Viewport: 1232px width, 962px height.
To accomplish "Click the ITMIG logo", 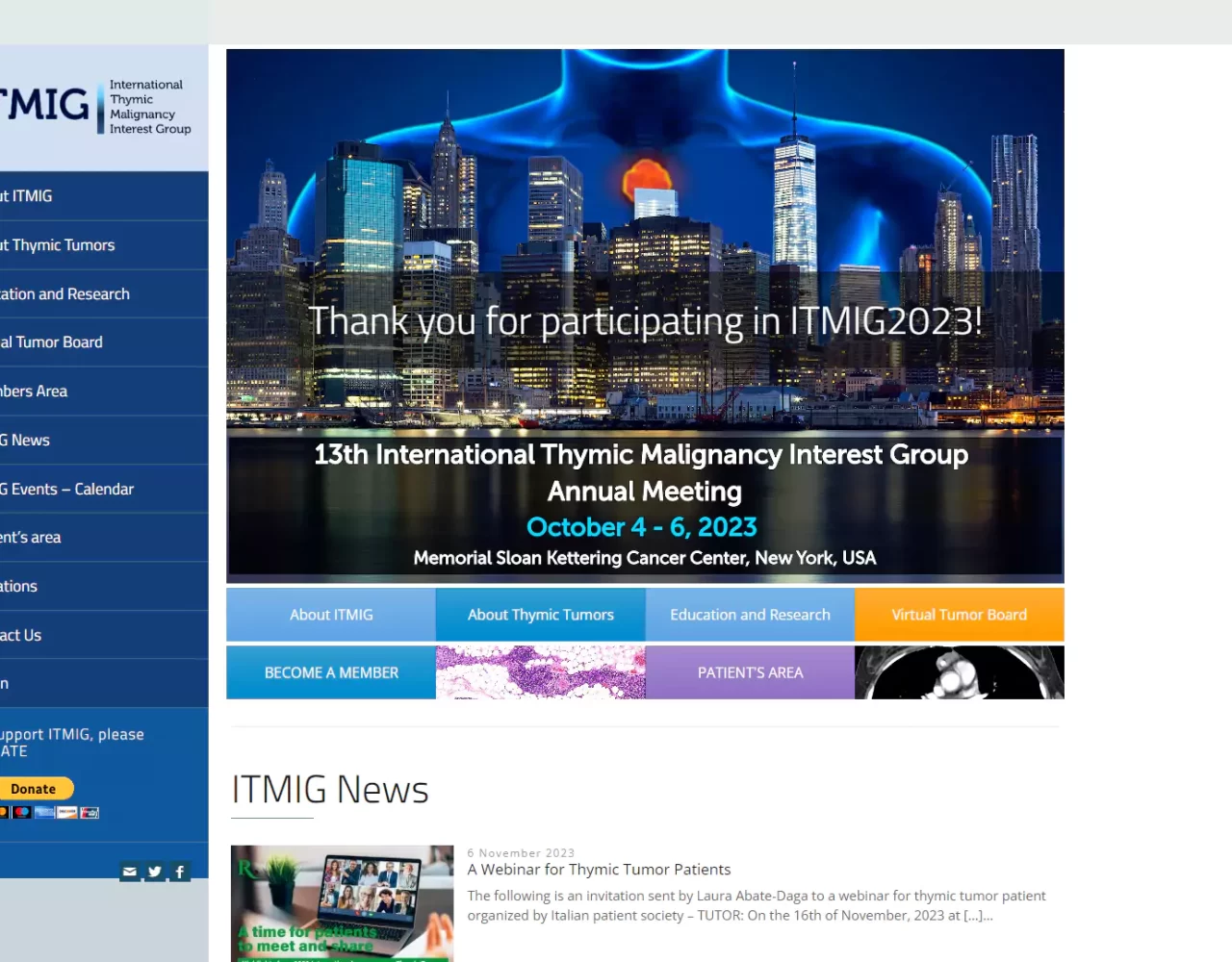I will point(95,106).
